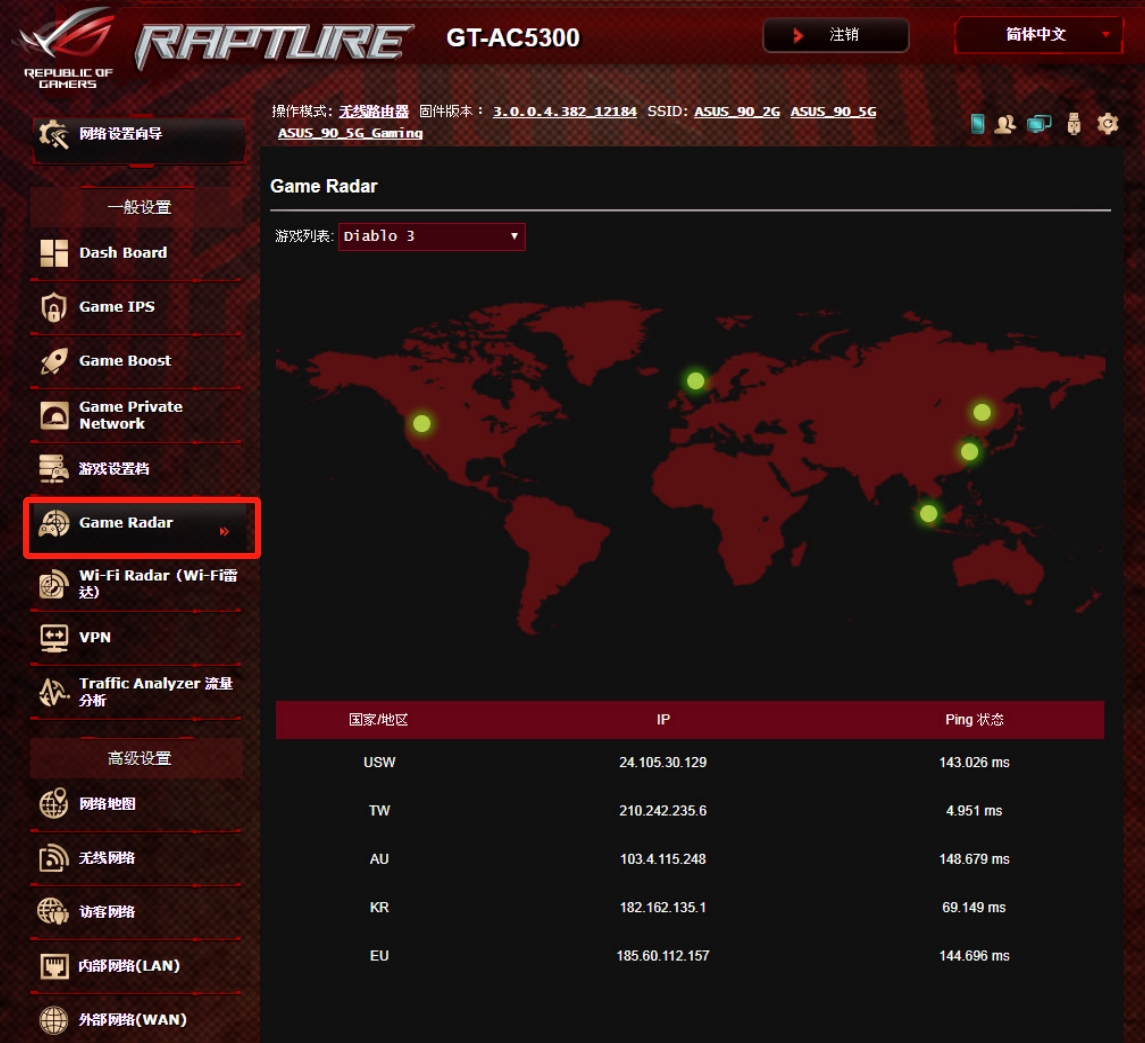Click the mobile app status icon
The height and width of the screenshot is (1043, 1145).
(977, 123)
